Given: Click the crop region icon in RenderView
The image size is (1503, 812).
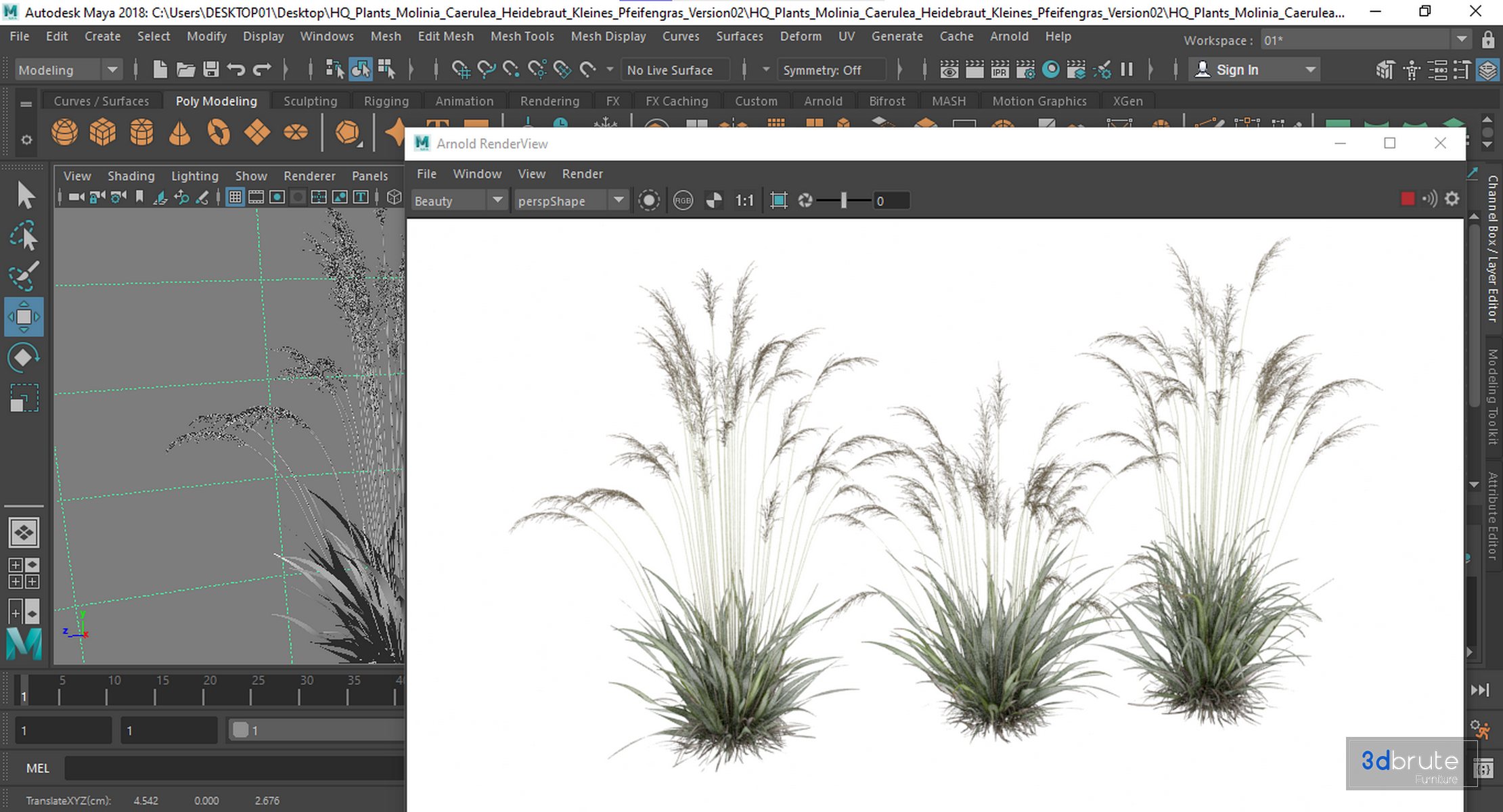Looking at the screenshot, I should (779, 200).
